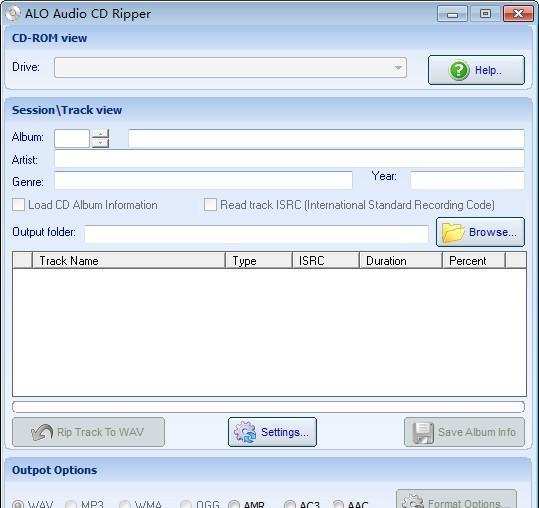Open the Drive dropdown list
Screen dimensions: 539x508
(x=398, y=68)
